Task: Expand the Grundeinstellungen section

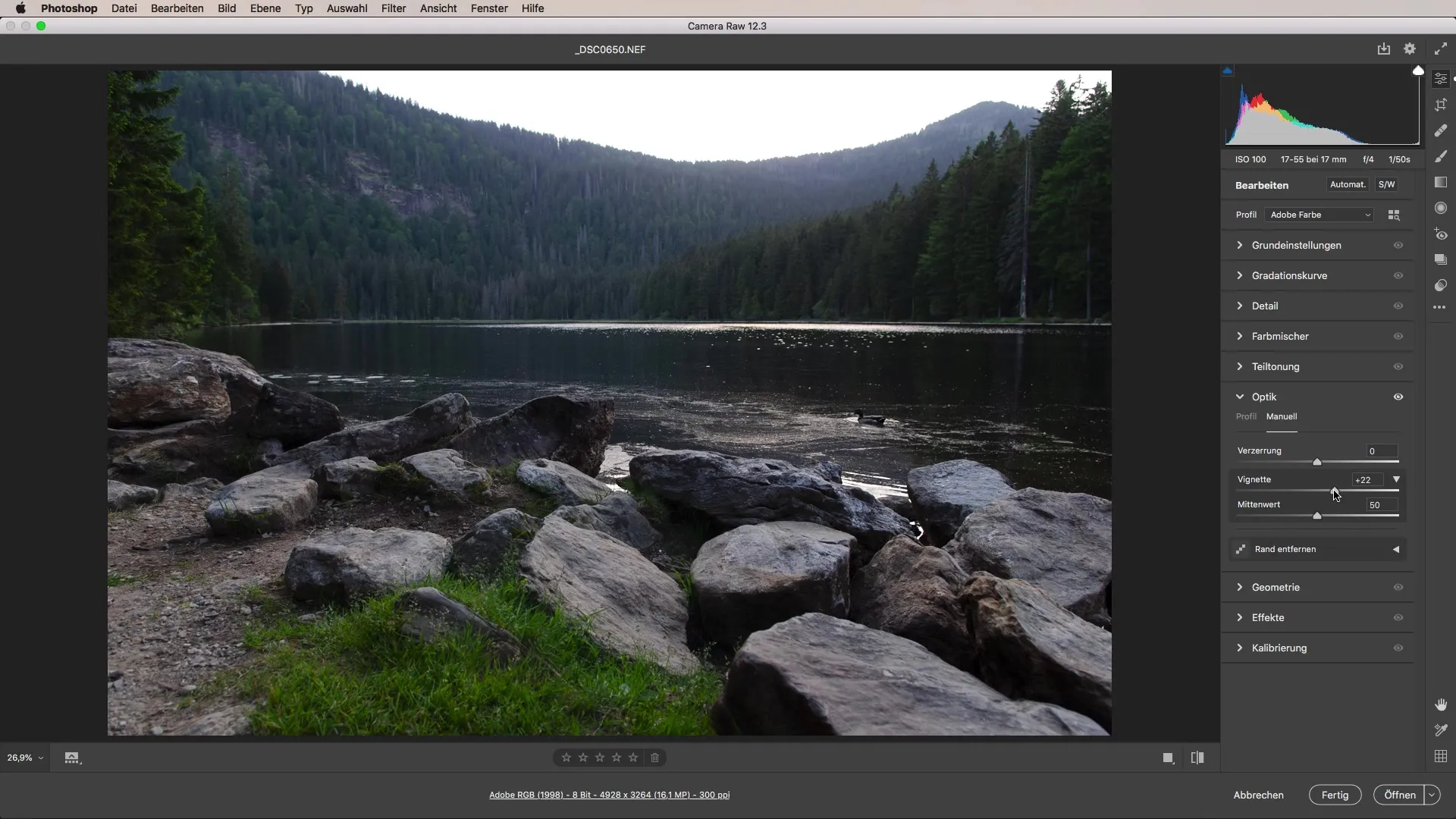Action: click(1240, 245)
